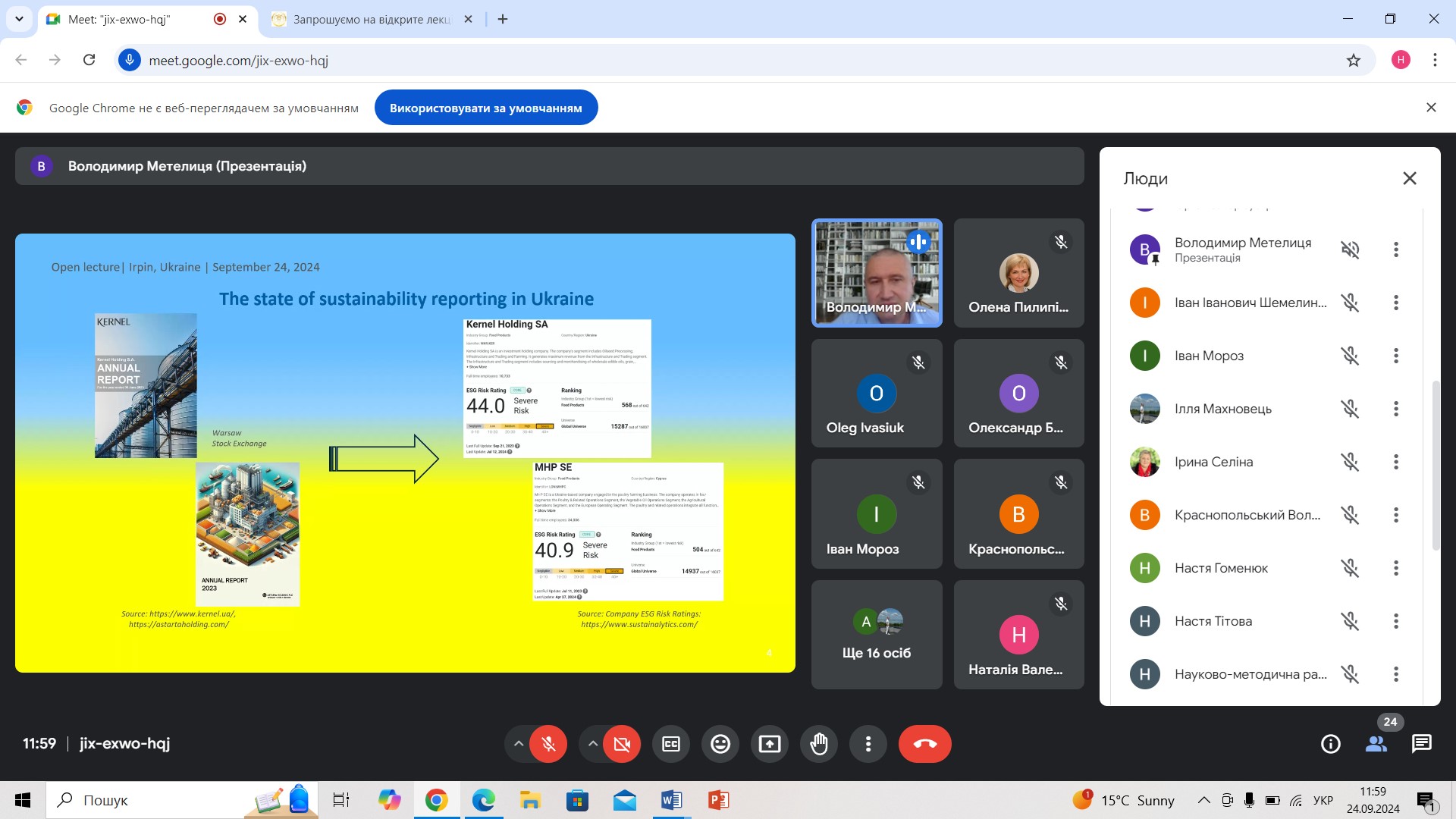Screen dimensions: 1456x819
Task: Open options menu for Іван Іванович Шемелин
Action: (1396, 303)
